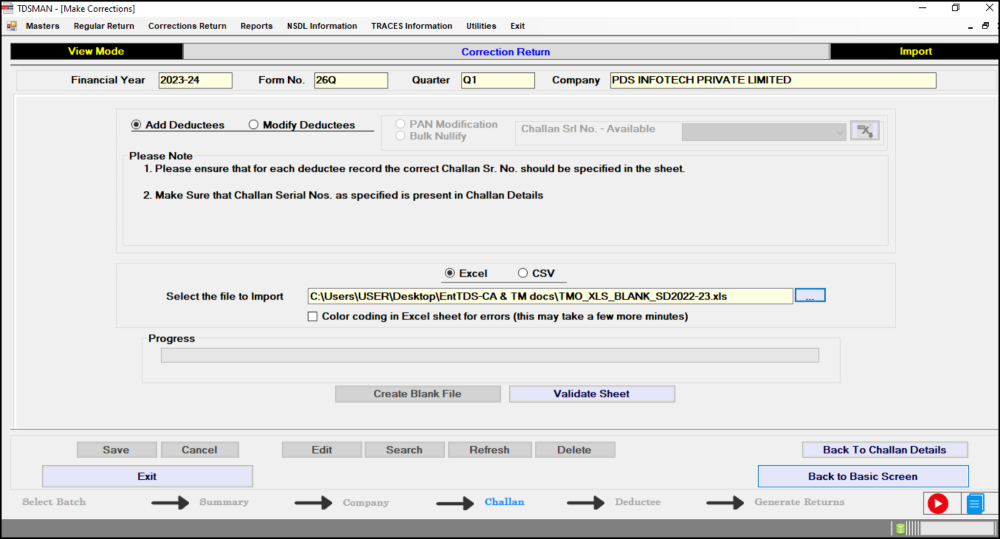Click the large Exit button
Image resolution: width=1000 pixels, height=539 pixels.
tap(147, 476)
